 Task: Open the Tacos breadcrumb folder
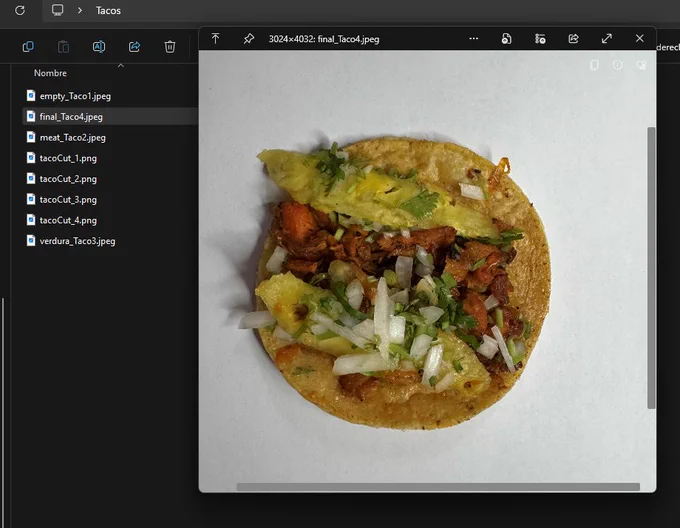coord(108,10)
